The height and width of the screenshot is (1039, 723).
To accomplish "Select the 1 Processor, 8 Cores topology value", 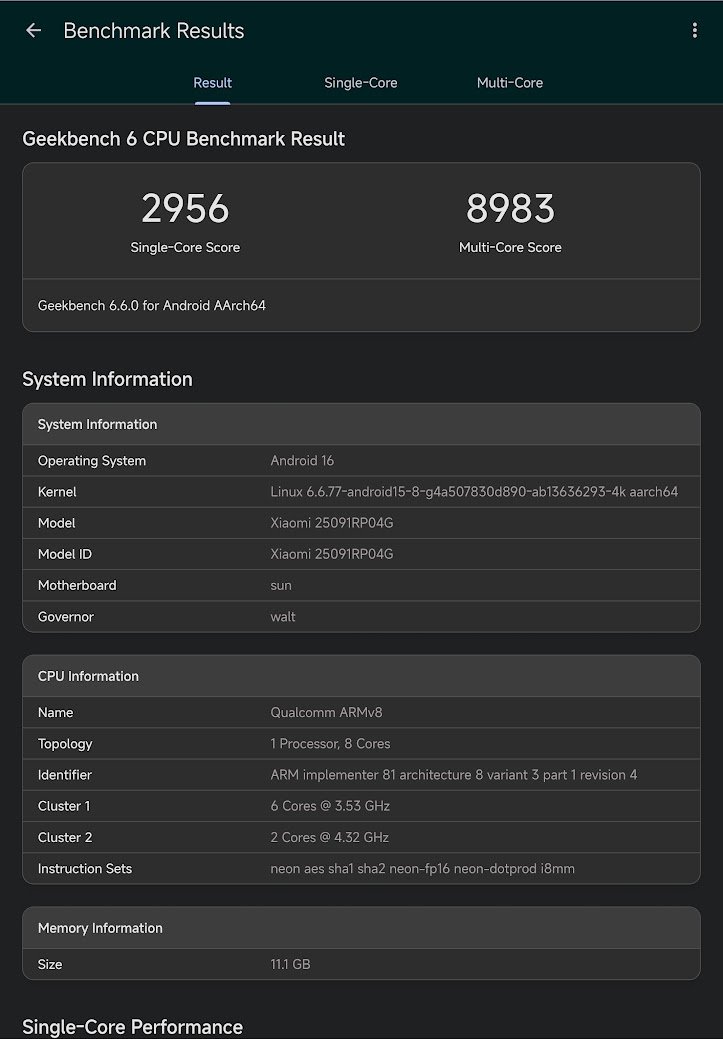I will click(330, 743).
